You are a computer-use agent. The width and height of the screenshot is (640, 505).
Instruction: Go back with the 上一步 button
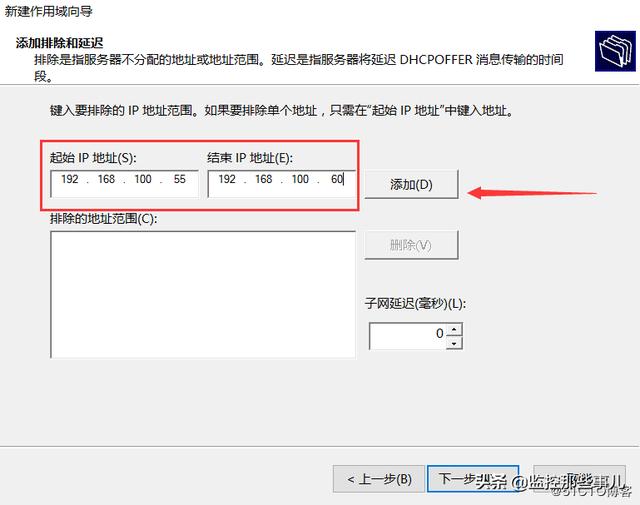[x=379, y=479]
